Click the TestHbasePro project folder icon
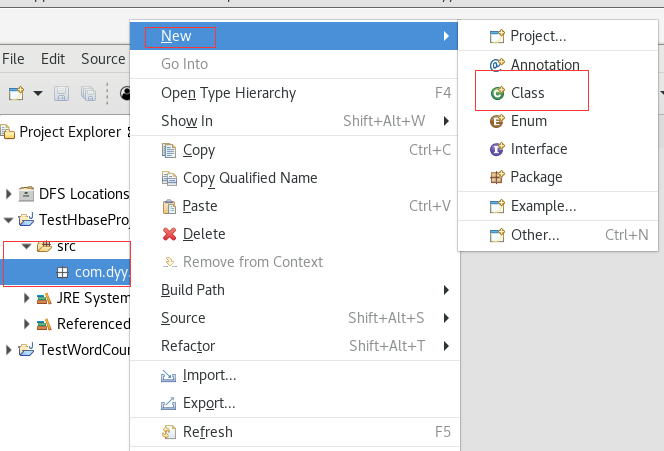This screenshot has width=664, height=451. (26, 220)
